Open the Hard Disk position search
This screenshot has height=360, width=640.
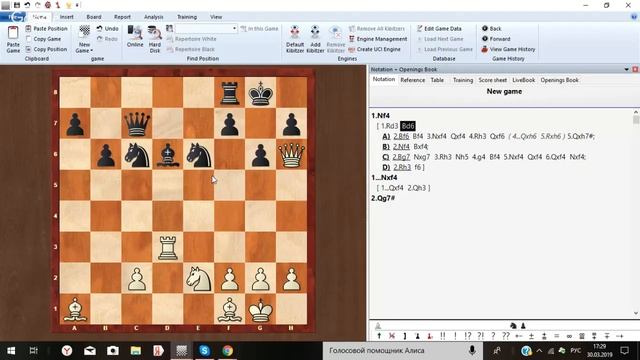[155, 39]
